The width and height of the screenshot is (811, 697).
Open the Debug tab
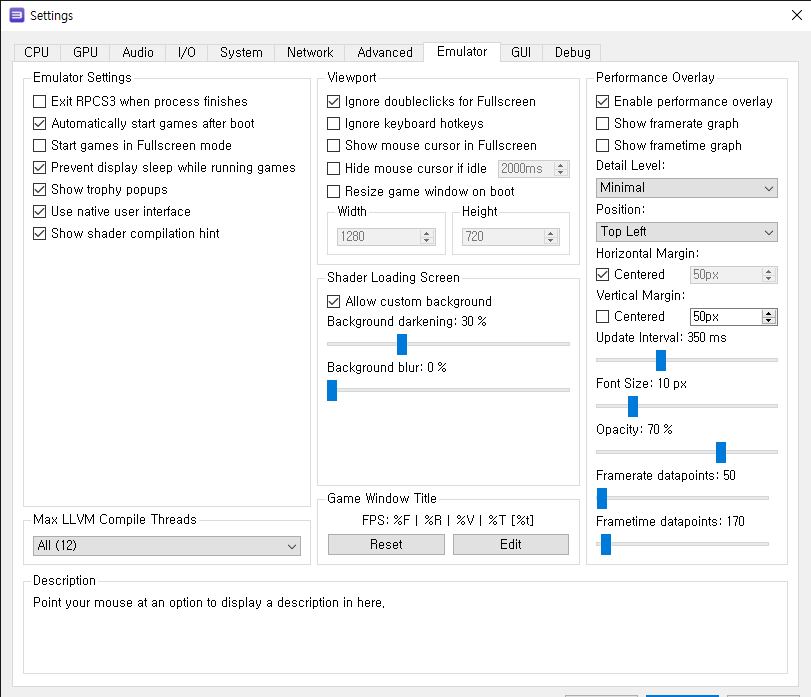573,53
